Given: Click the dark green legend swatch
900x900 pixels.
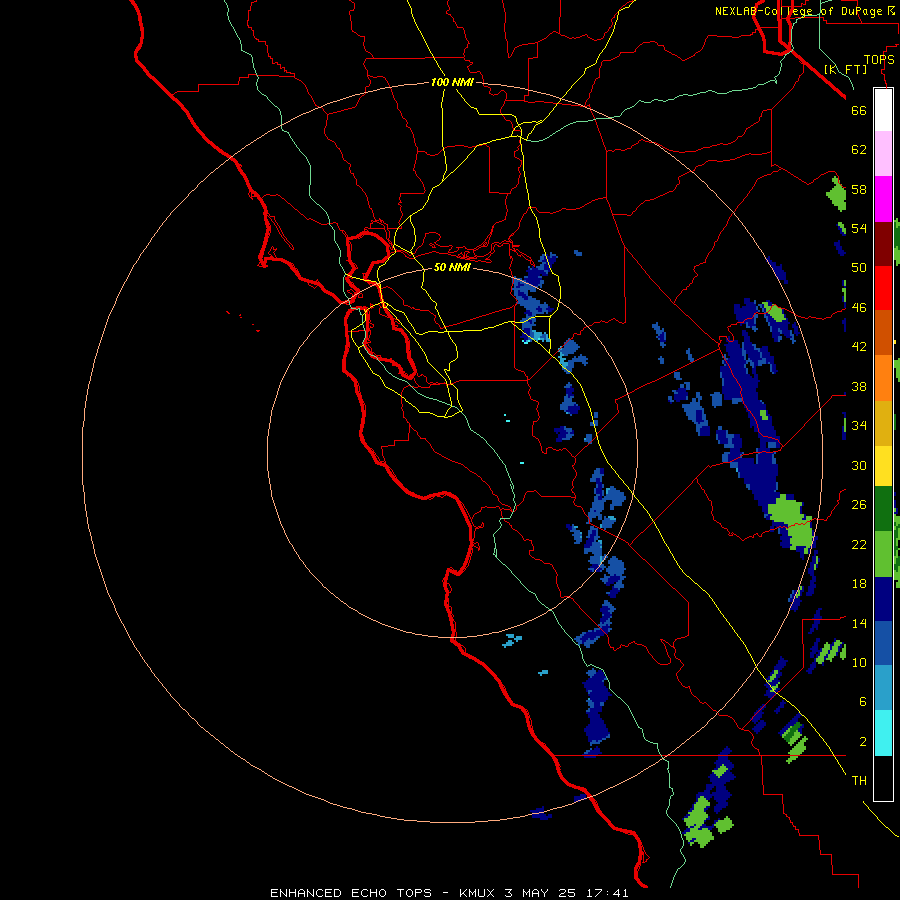Looking at the screenshot, I should point(883,509).
